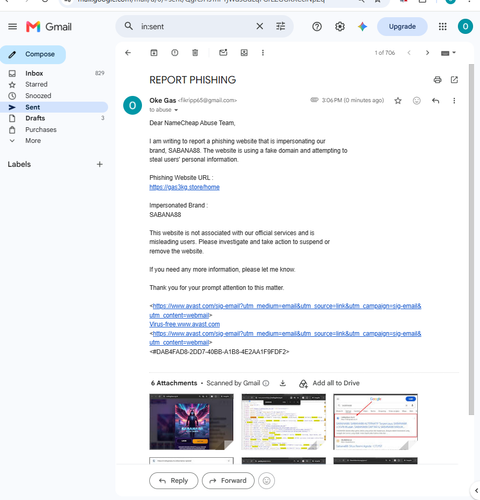
Task: Open the second attachment with highlighted code
Action: pos(283,422)
